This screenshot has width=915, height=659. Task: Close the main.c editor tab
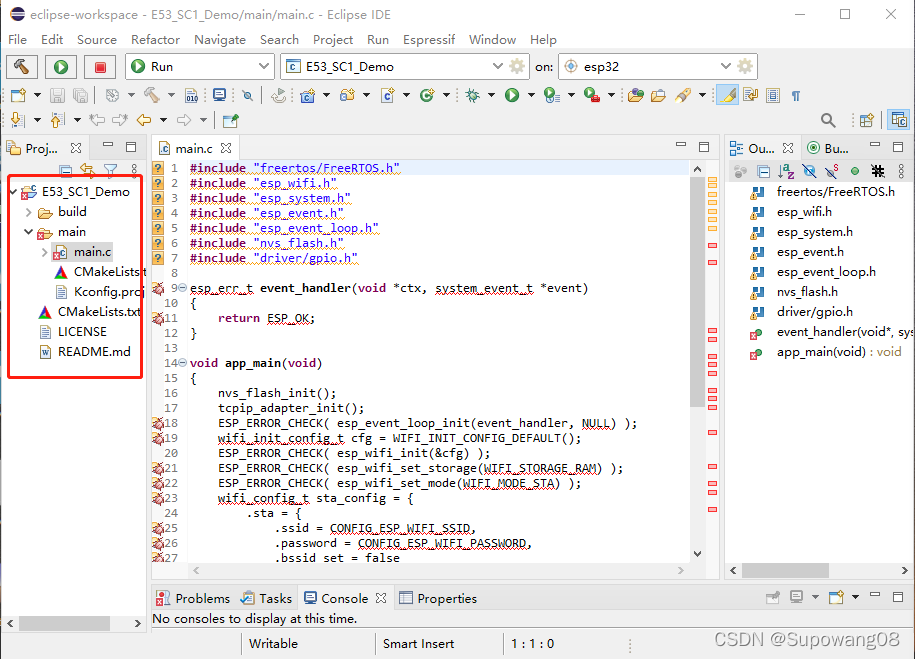click(226, 148)
